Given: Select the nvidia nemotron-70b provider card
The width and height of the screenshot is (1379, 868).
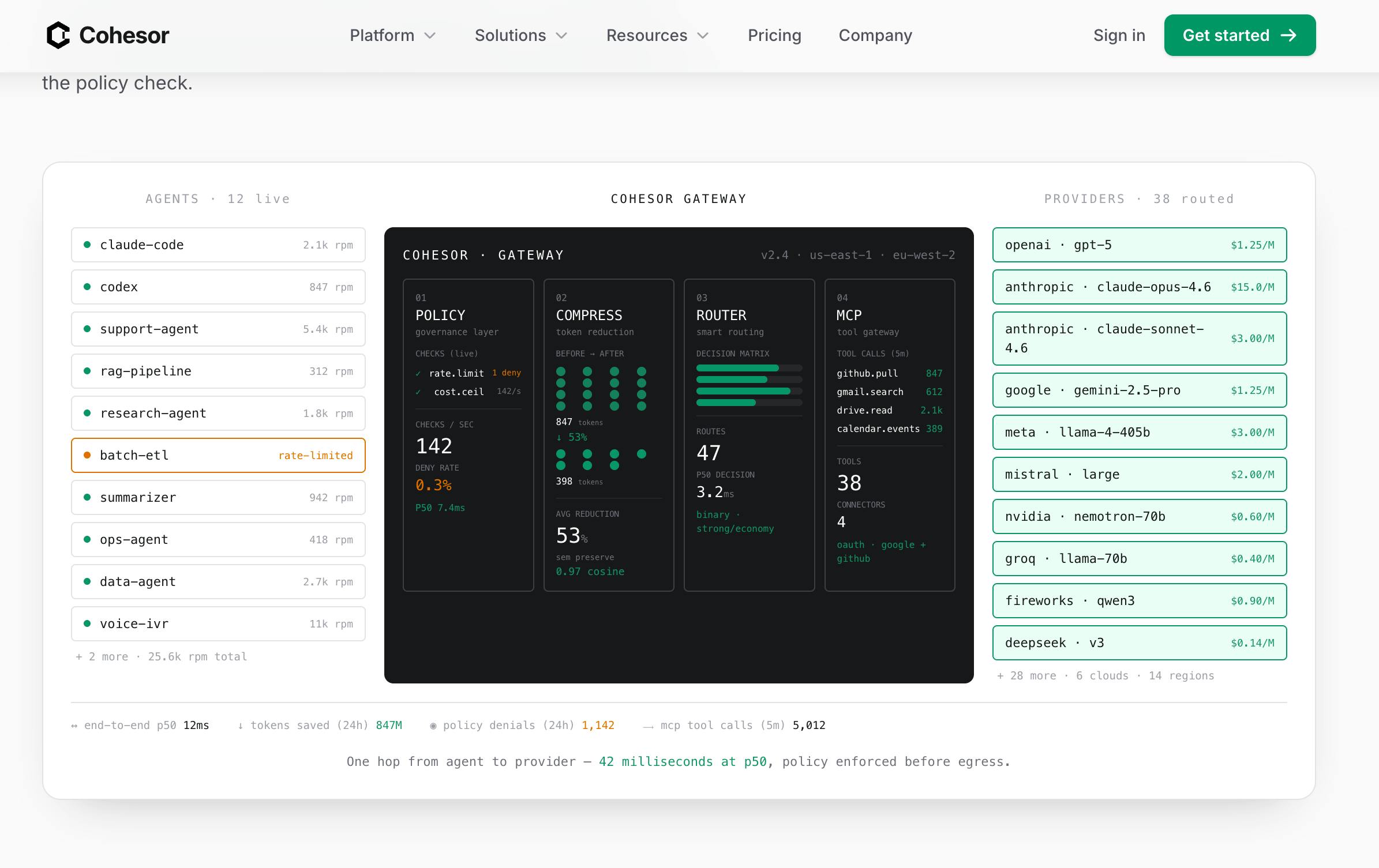Looking at the screenshot, I should tap(1140, 516).
